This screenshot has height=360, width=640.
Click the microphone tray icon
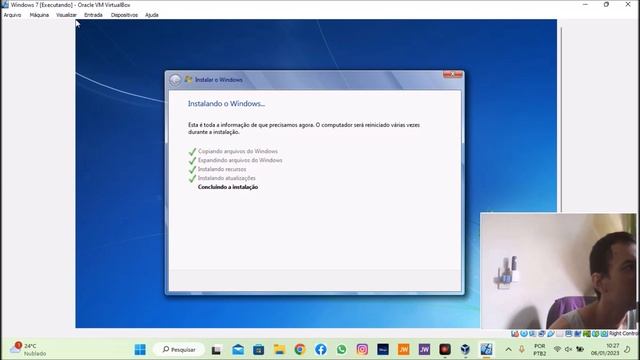tap(522, 349)
